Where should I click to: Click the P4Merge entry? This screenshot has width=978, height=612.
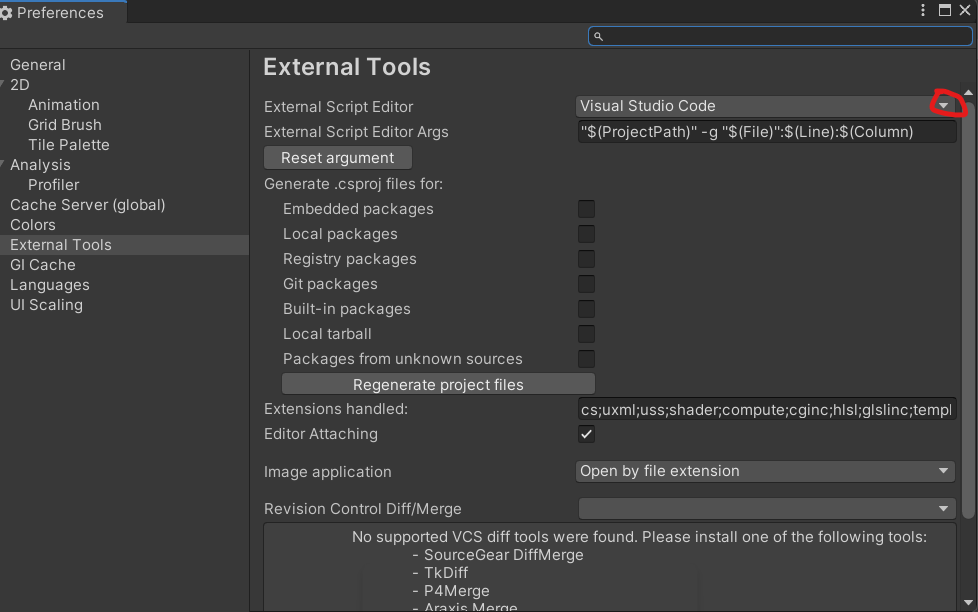pyautogui.click(x=457, y=591)
